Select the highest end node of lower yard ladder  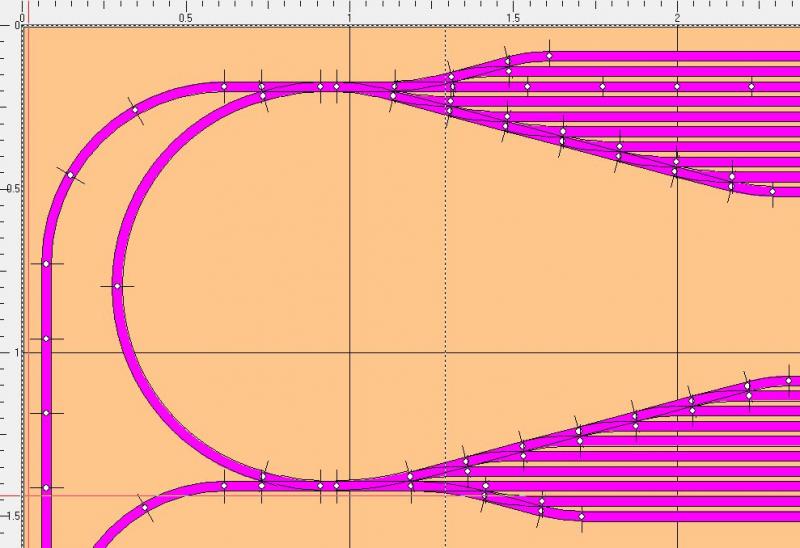789,381
